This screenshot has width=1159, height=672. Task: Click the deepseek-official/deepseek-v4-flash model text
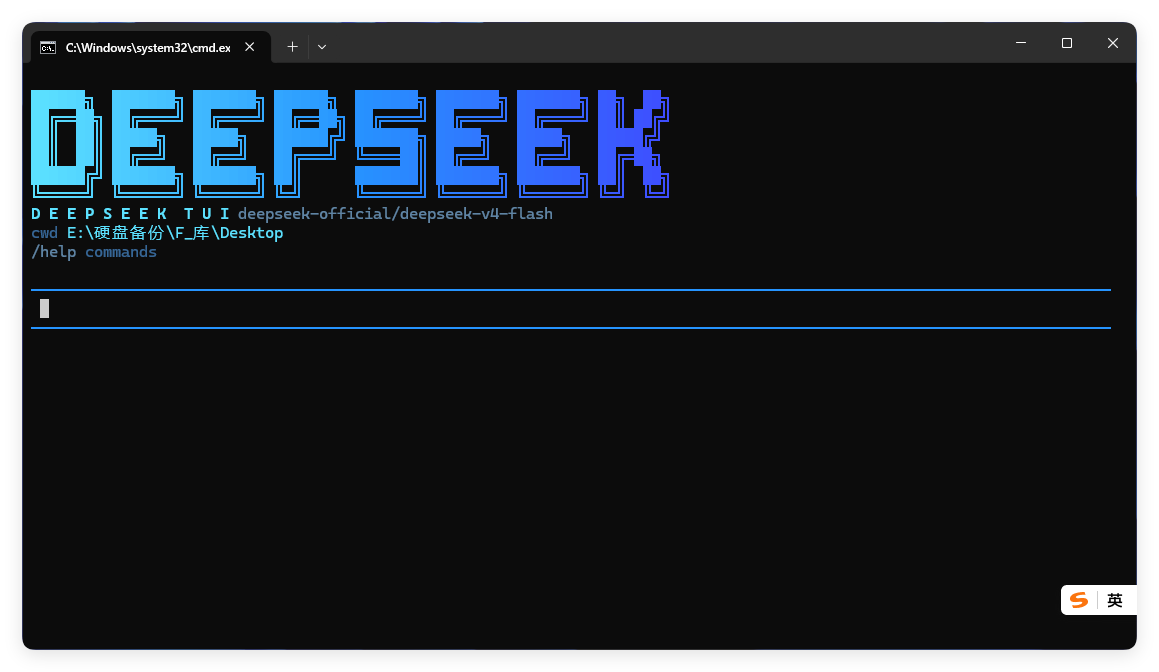click(x=395, y=214)
